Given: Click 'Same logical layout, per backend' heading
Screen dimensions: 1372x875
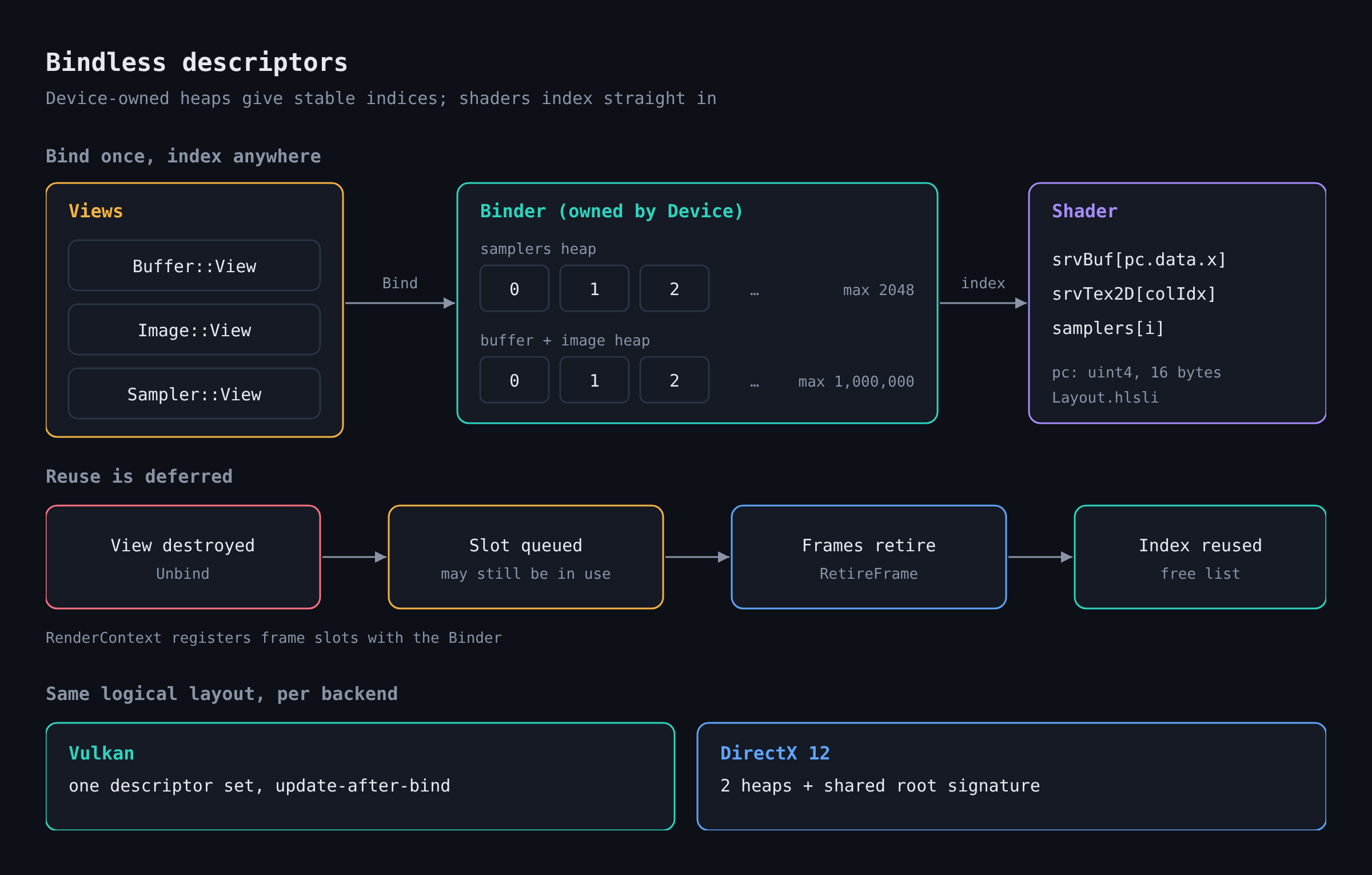Looking at the screenshot, I should click(x=222, y=694).
